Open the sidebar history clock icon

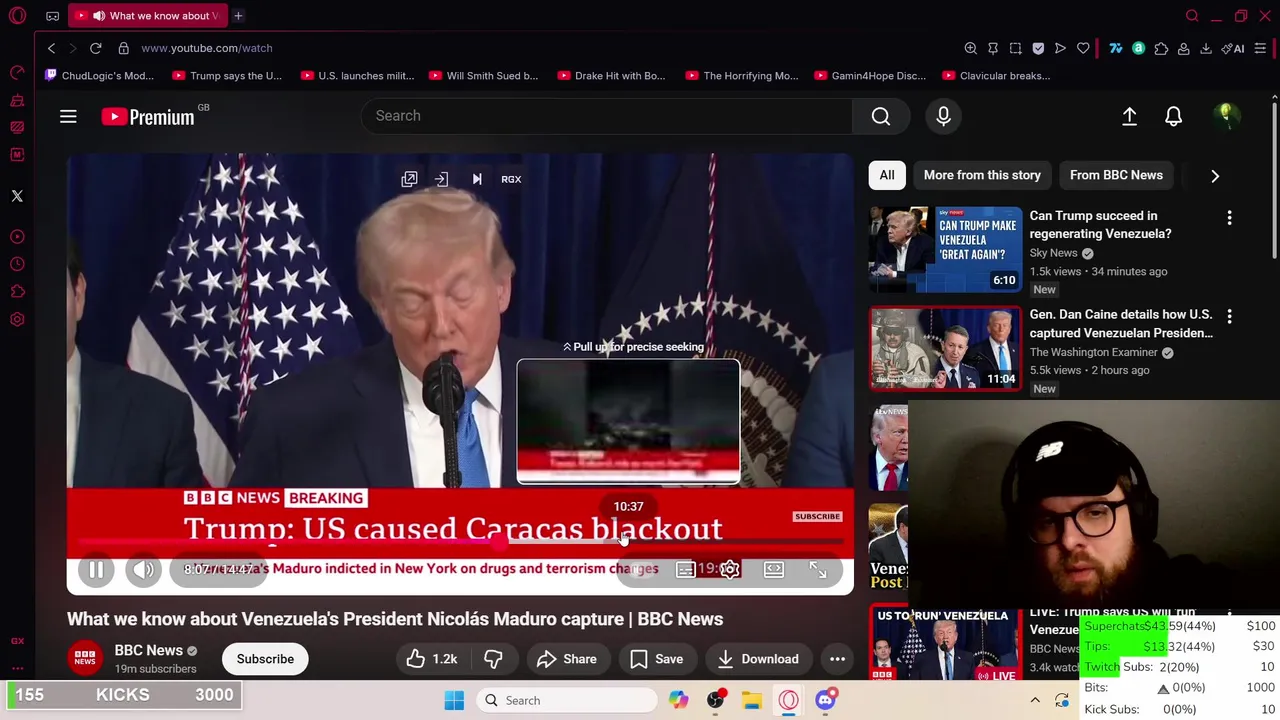pyautogui.click(x=17, y=264)
